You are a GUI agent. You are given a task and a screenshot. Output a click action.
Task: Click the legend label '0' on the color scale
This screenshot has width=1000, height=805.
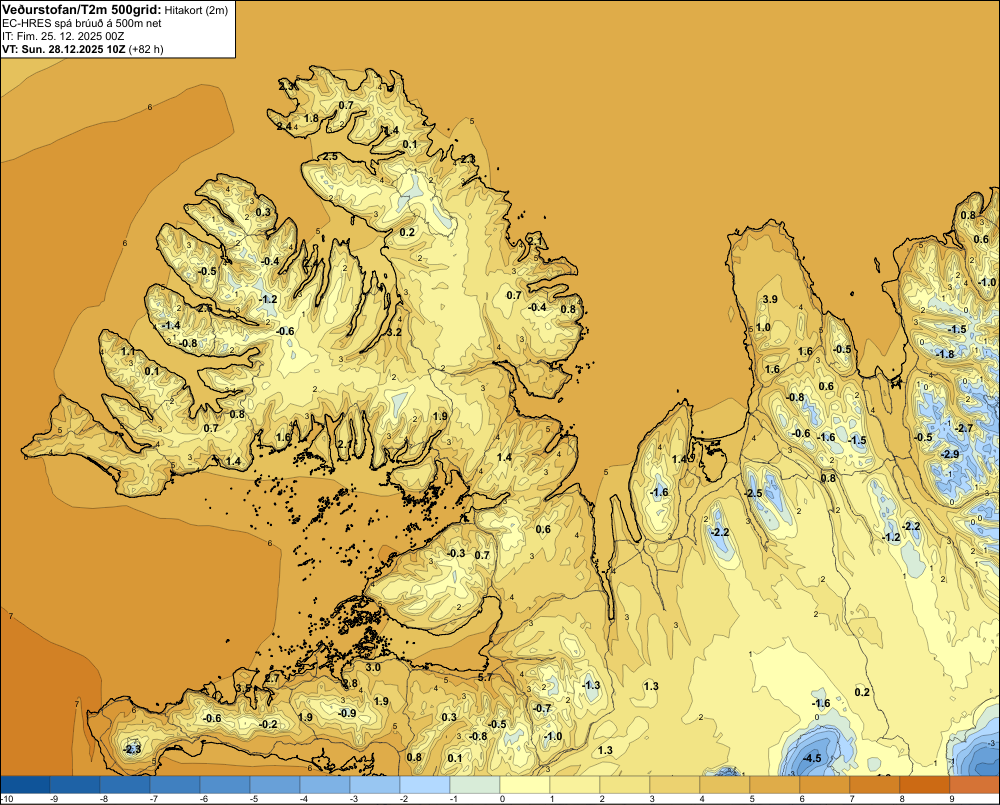(502, 799)
